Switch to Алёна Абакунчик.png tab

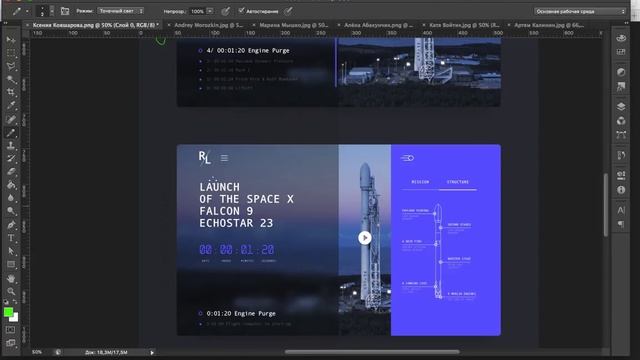[x=378, y=25]
